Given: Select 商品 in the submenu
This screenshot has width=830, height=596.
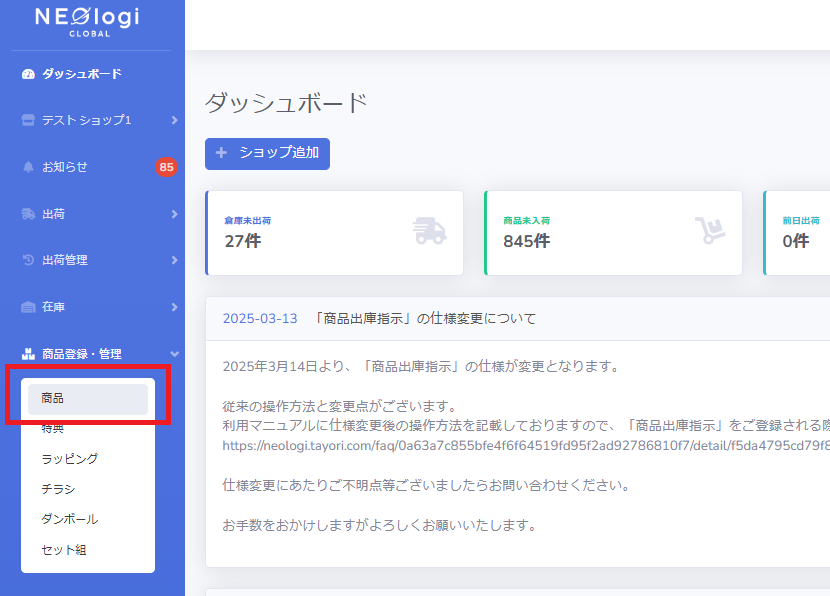Looking at the screenshot, I should pyautogui.click(x=88, y=399).
